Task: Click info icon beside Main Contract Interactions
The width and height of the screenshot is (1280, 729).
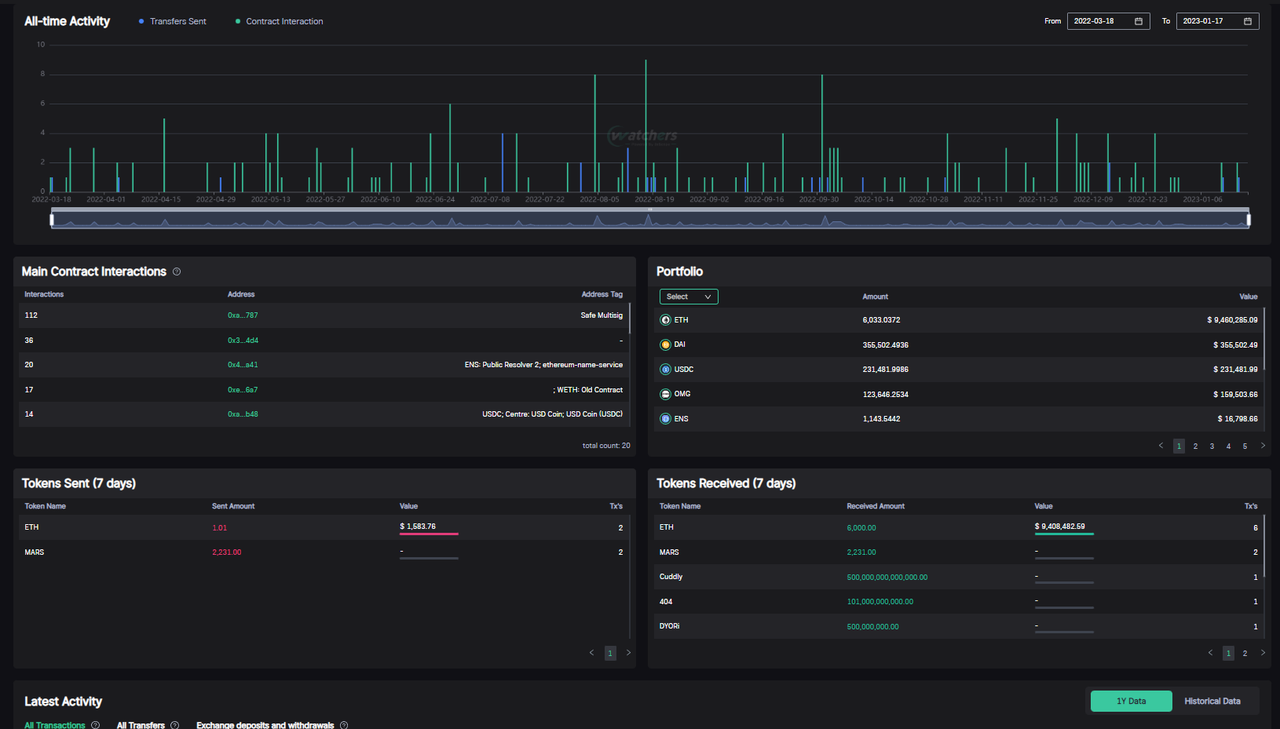Action: [x=177, y=272]
